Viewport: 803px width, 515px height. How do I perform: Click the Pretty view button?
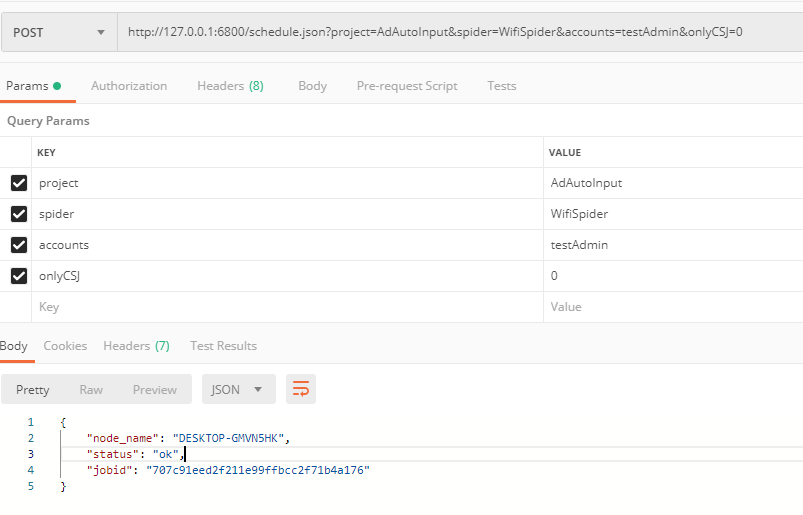pos(33,389)
